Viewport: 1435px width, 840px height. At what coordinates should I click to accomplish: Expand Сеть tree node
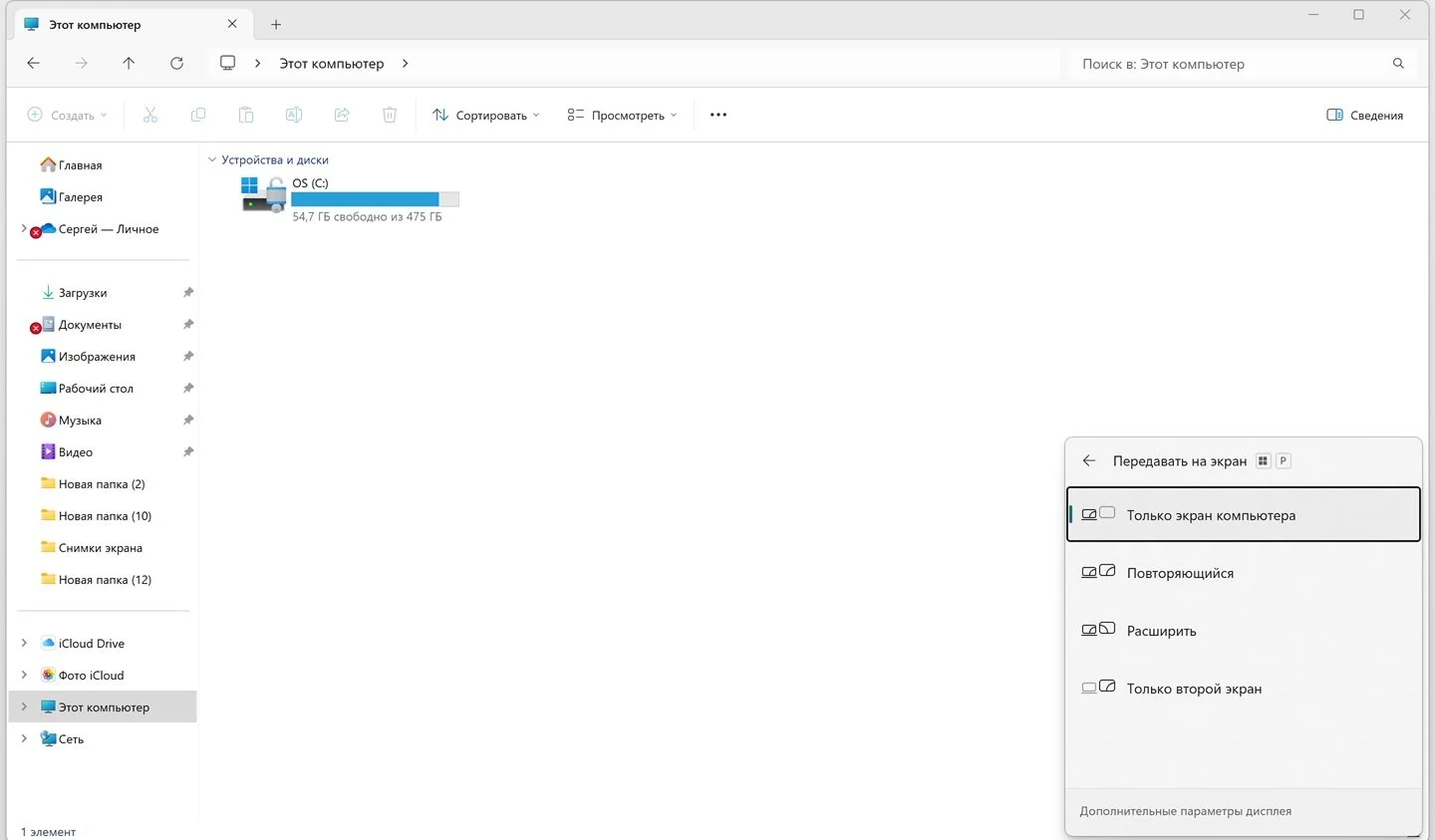(x=24, y=738)
